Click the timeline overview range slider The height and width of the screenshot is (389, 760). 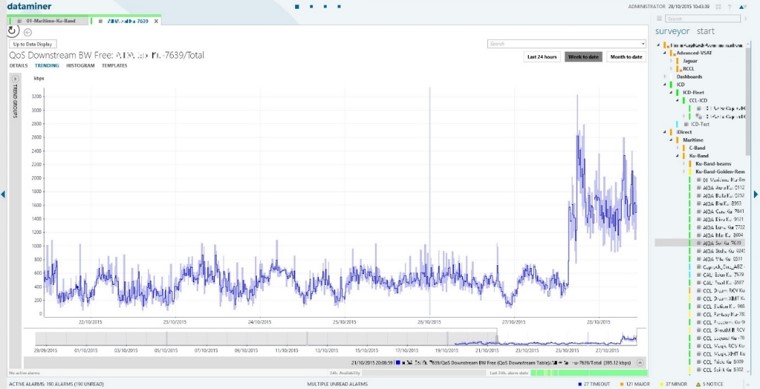tap(567, 338)
